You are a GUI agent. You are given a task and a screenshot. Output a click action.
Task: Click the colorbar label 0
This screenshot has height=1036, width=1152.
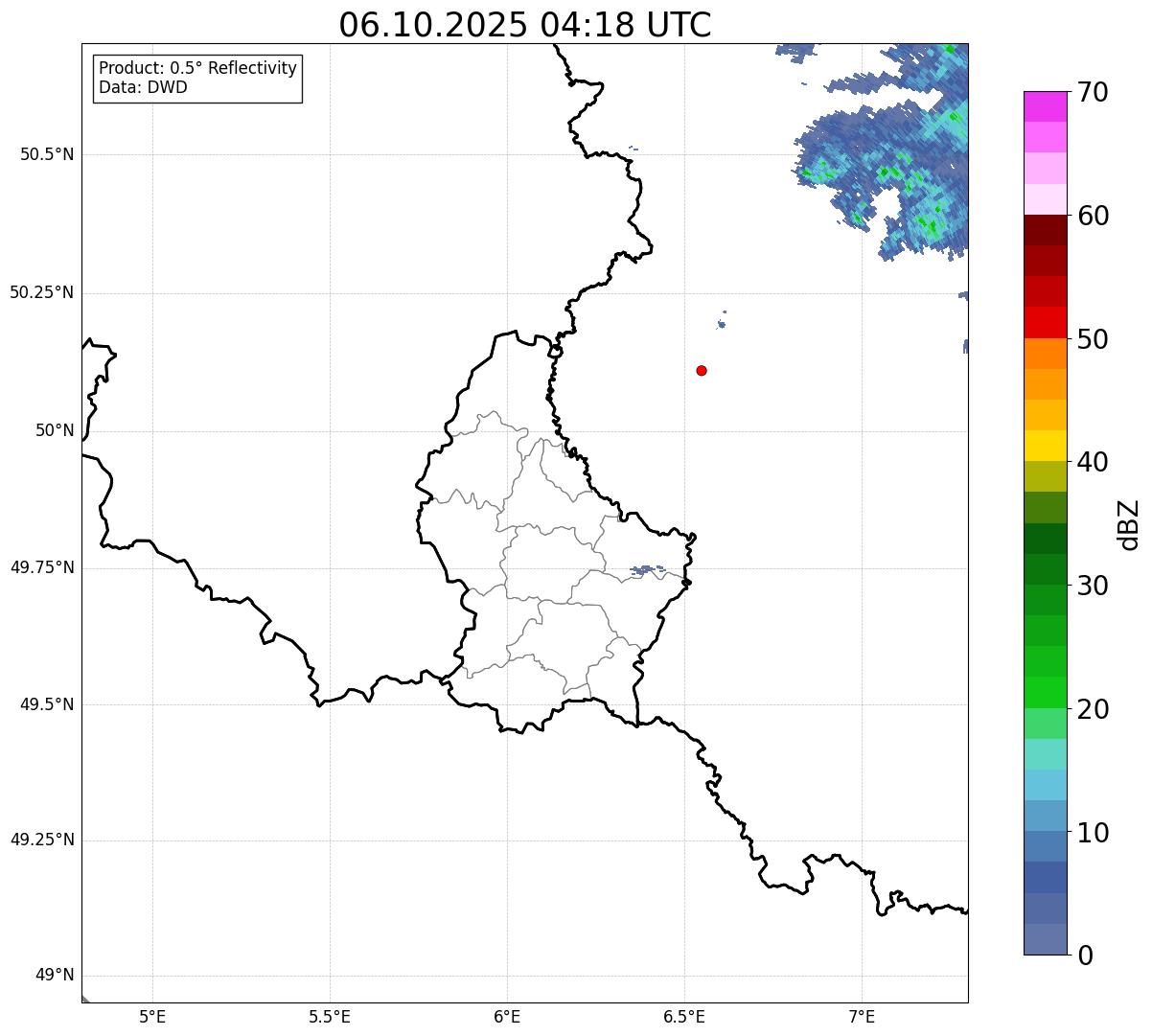(x=1085, y=955)
